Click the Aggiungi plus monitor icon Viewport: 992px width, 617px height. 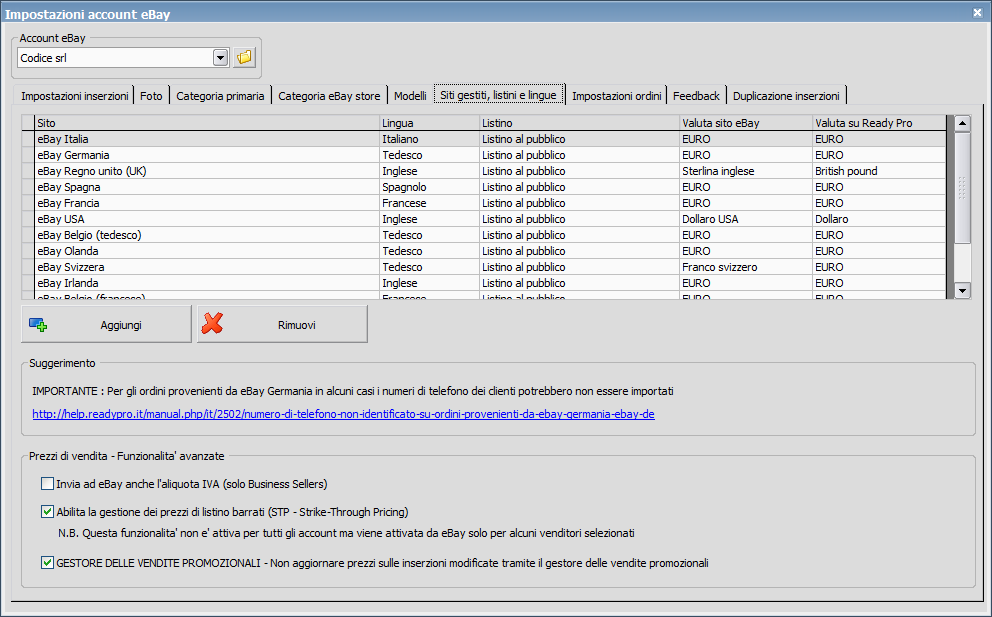(38, 325)
